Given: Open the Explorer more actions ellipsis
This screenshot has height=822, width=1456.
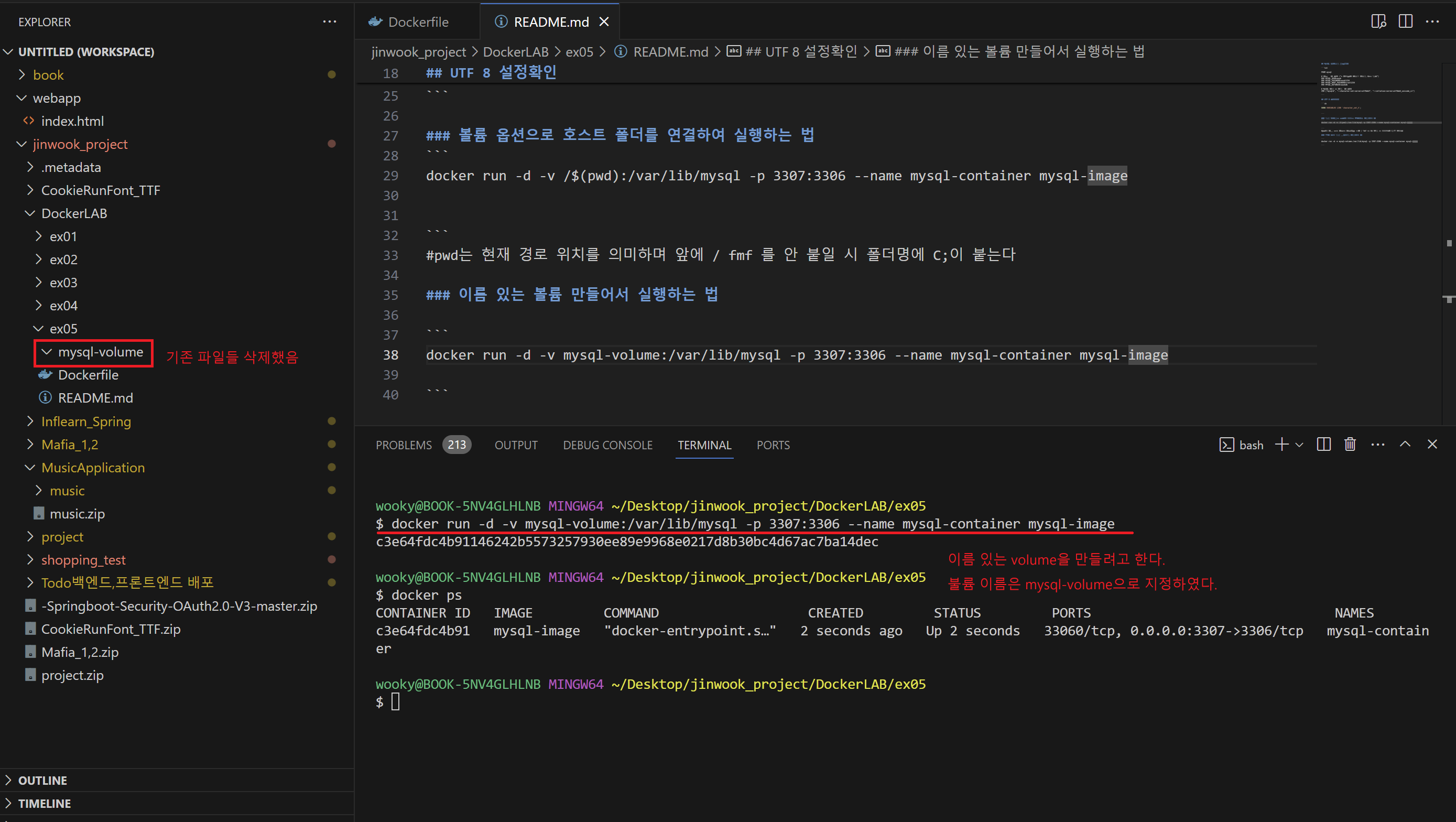Looking at the screenshot, I should tap(330, 22).
